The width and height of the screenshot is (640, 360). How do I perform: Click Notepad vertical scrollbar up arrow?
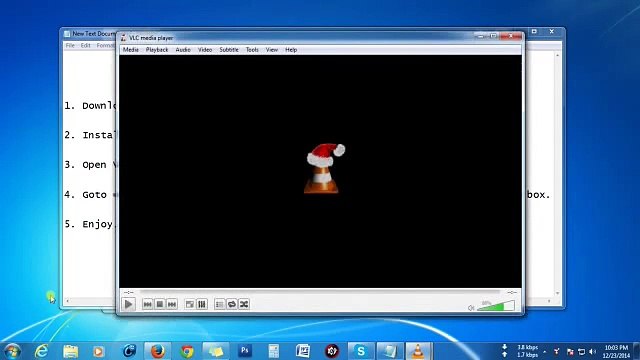[x=558, y=55]
